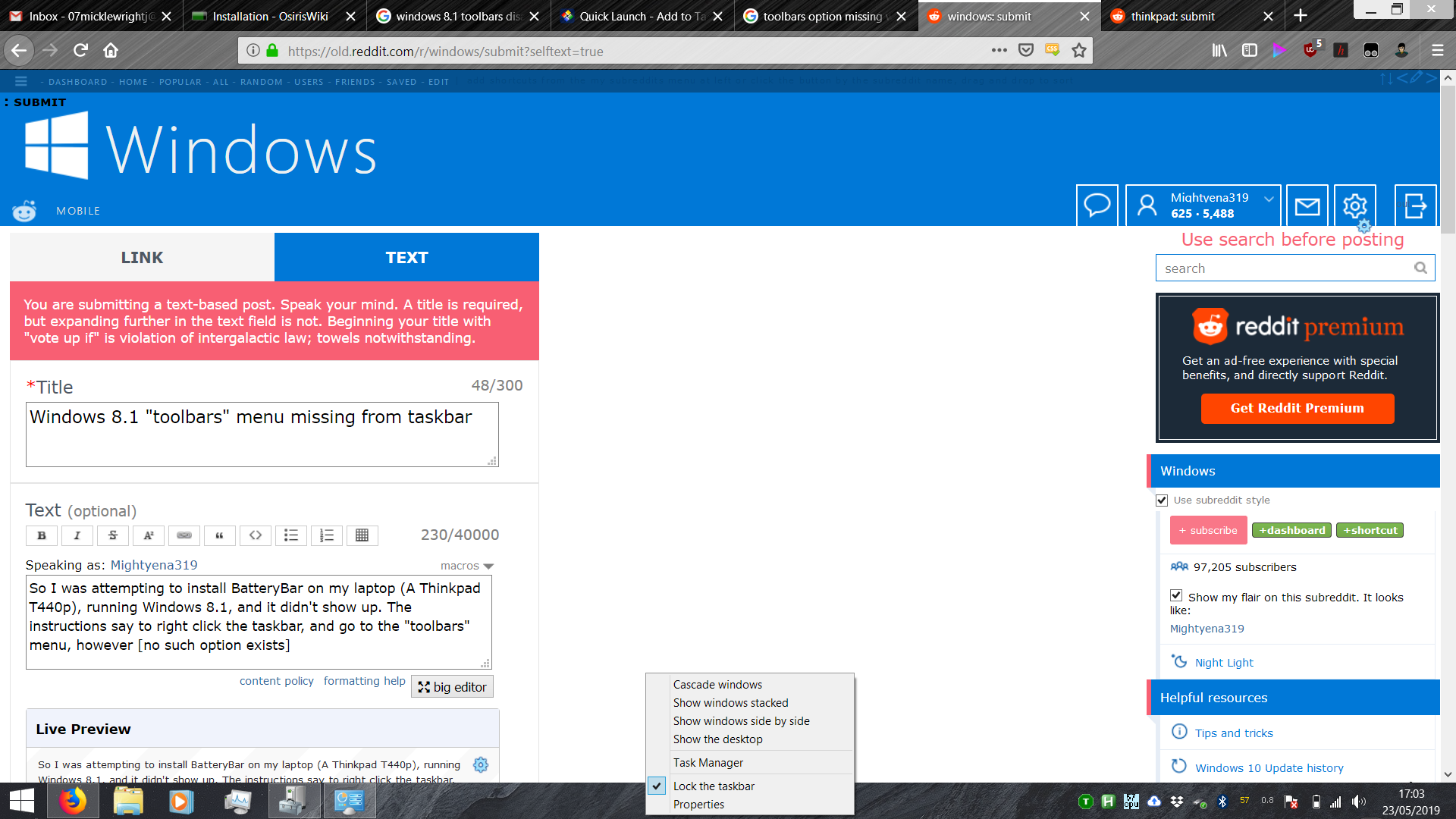Open Firefox from the taskbar

coord(74,801)
